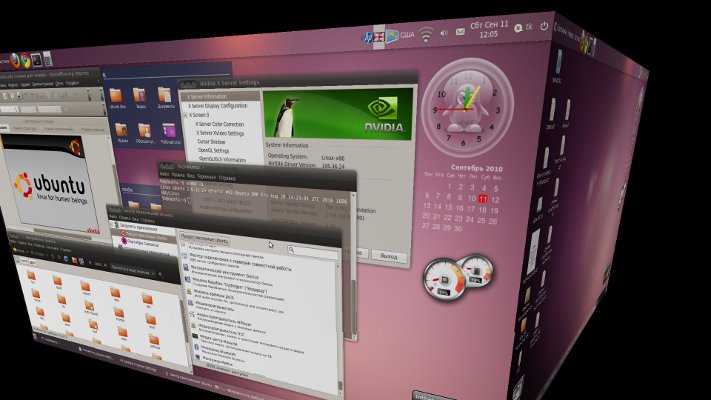This screenshot has width=711, height=400.
Task: Select X Server Color Correction
Action: [x=220, y=124]
